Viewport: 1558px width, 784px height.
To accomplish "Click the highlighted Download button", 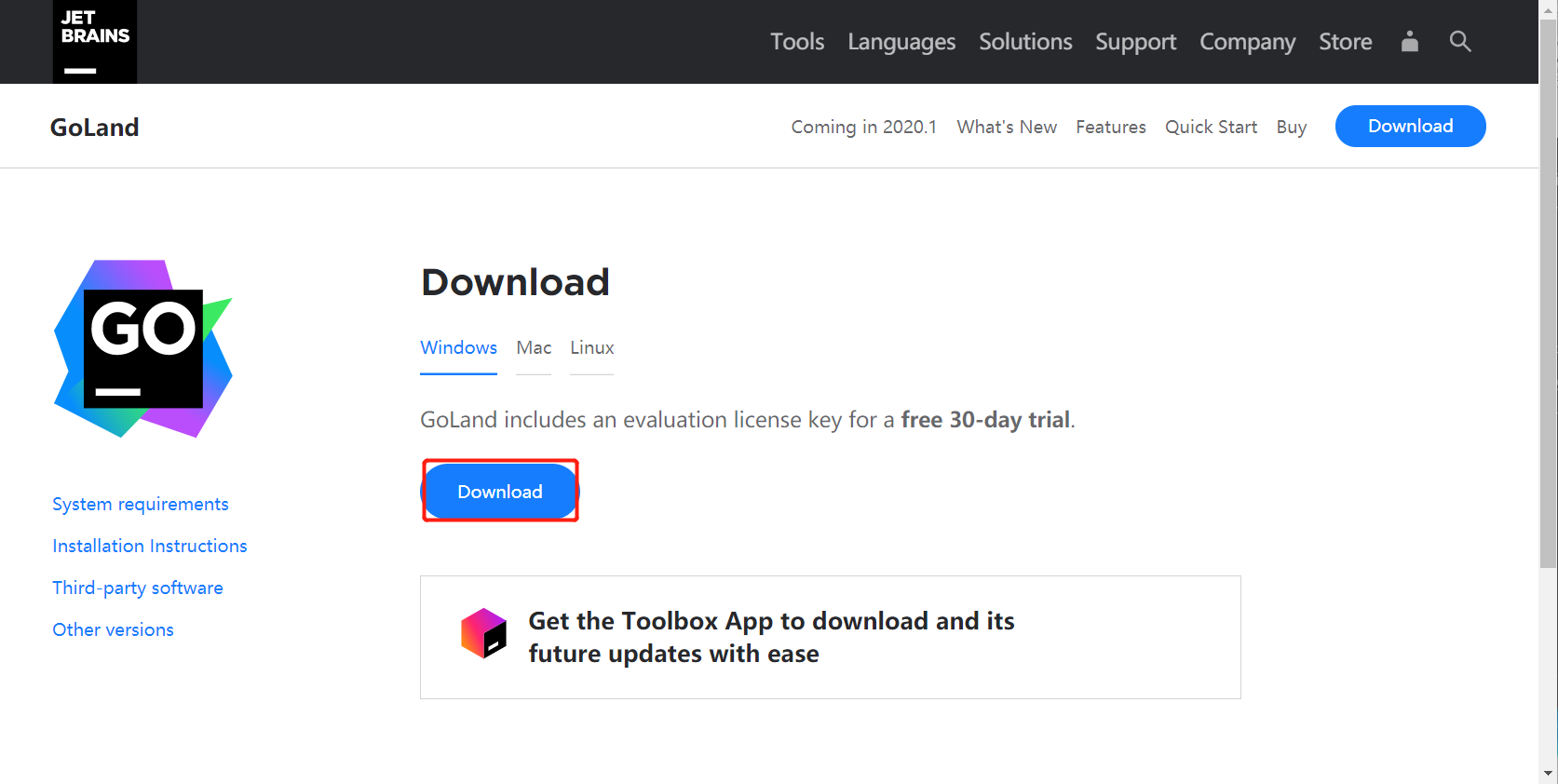I will 500,491.
